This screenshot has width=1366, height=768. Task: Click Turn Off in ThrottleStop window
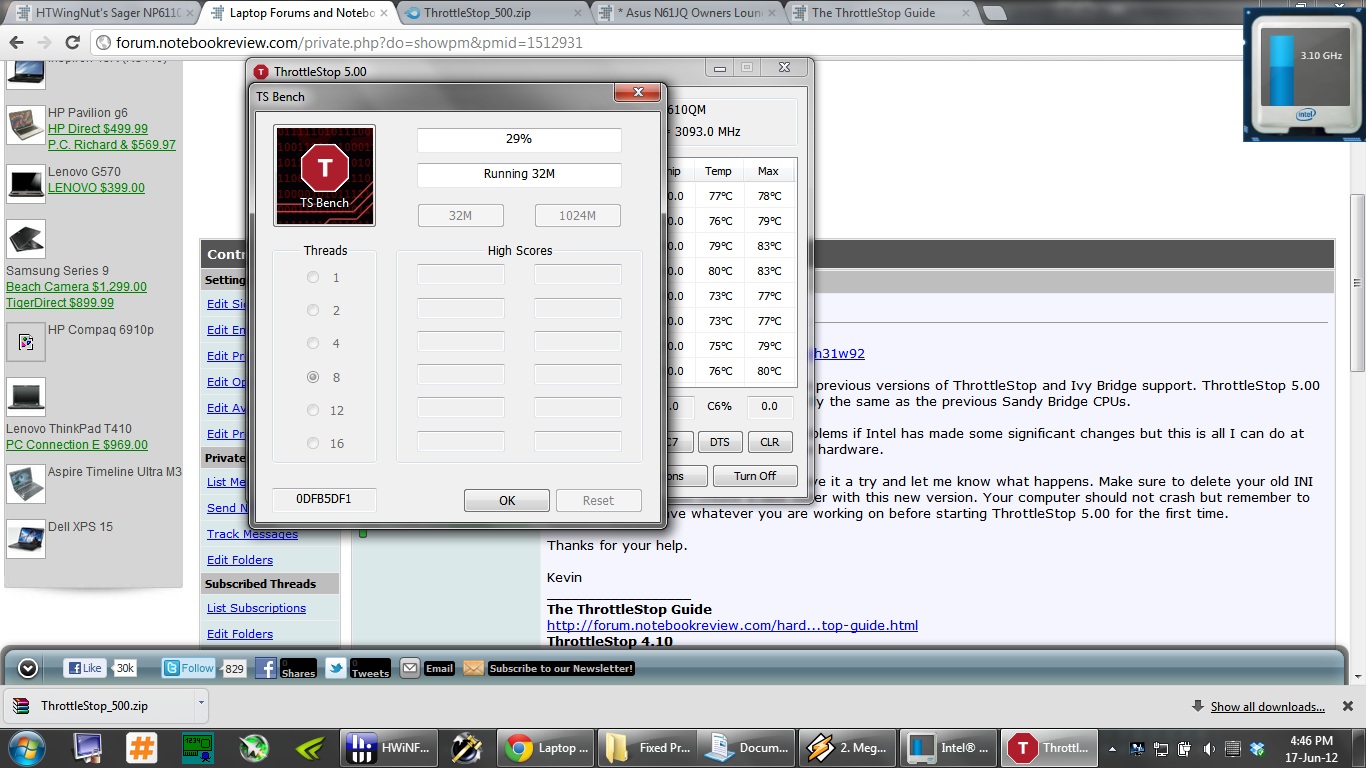pyautogui.click(x=755, y=476)
